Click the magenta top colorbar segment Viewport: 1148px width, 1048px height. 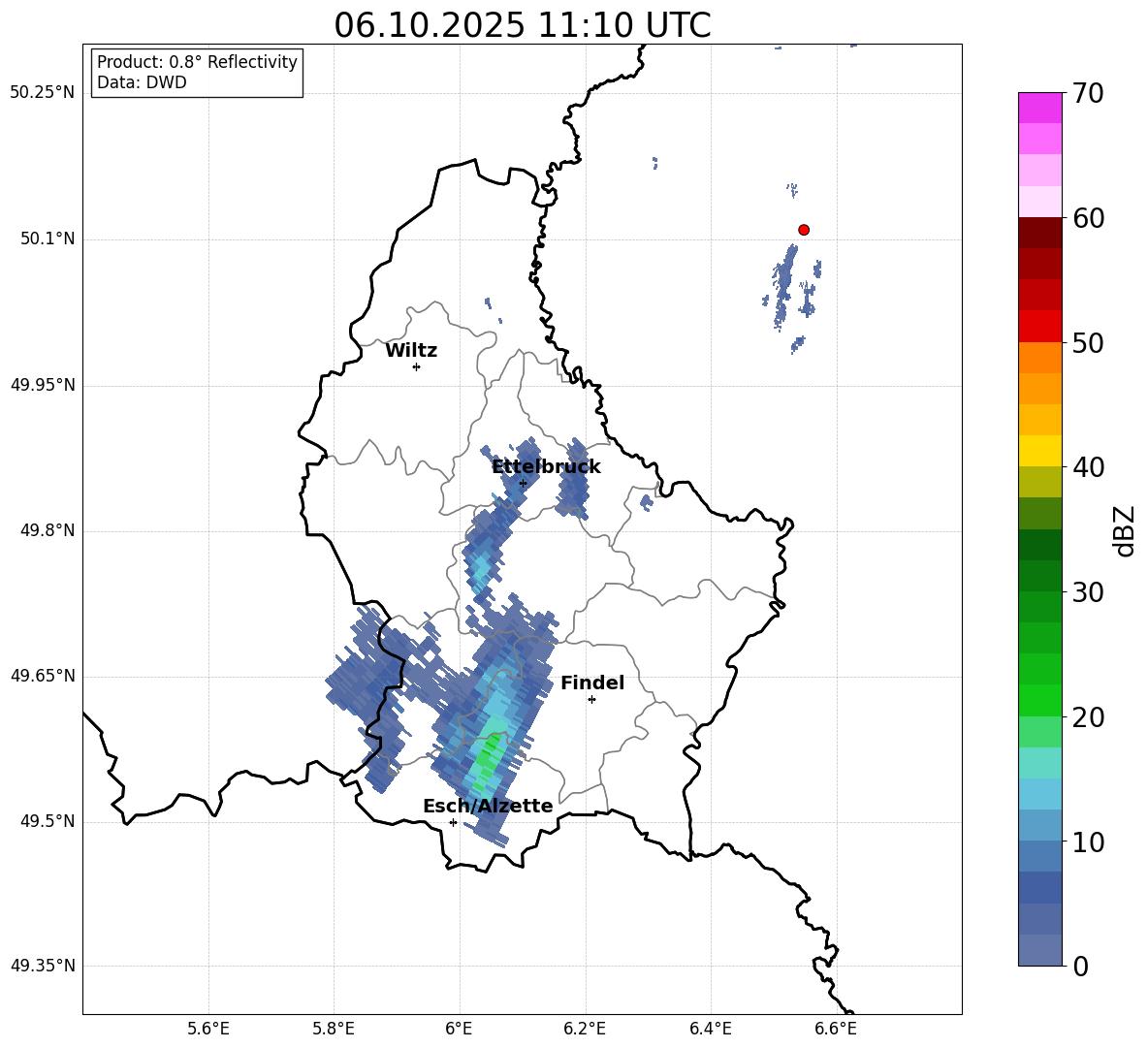tap(1039, 109)
